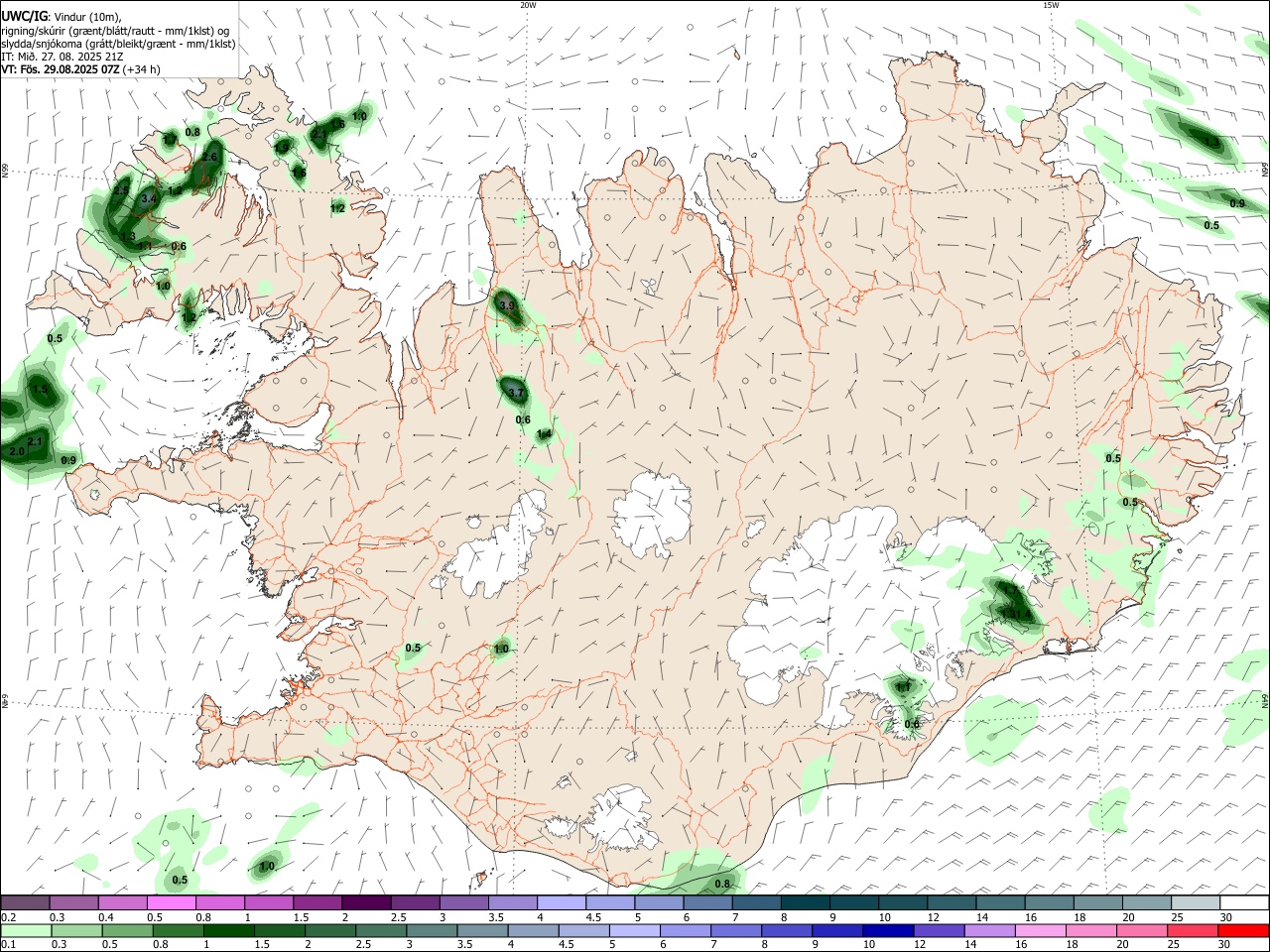
Task: Pick the pale gray 25–30 snow scale swatch
Action: tap(1195, 902)
